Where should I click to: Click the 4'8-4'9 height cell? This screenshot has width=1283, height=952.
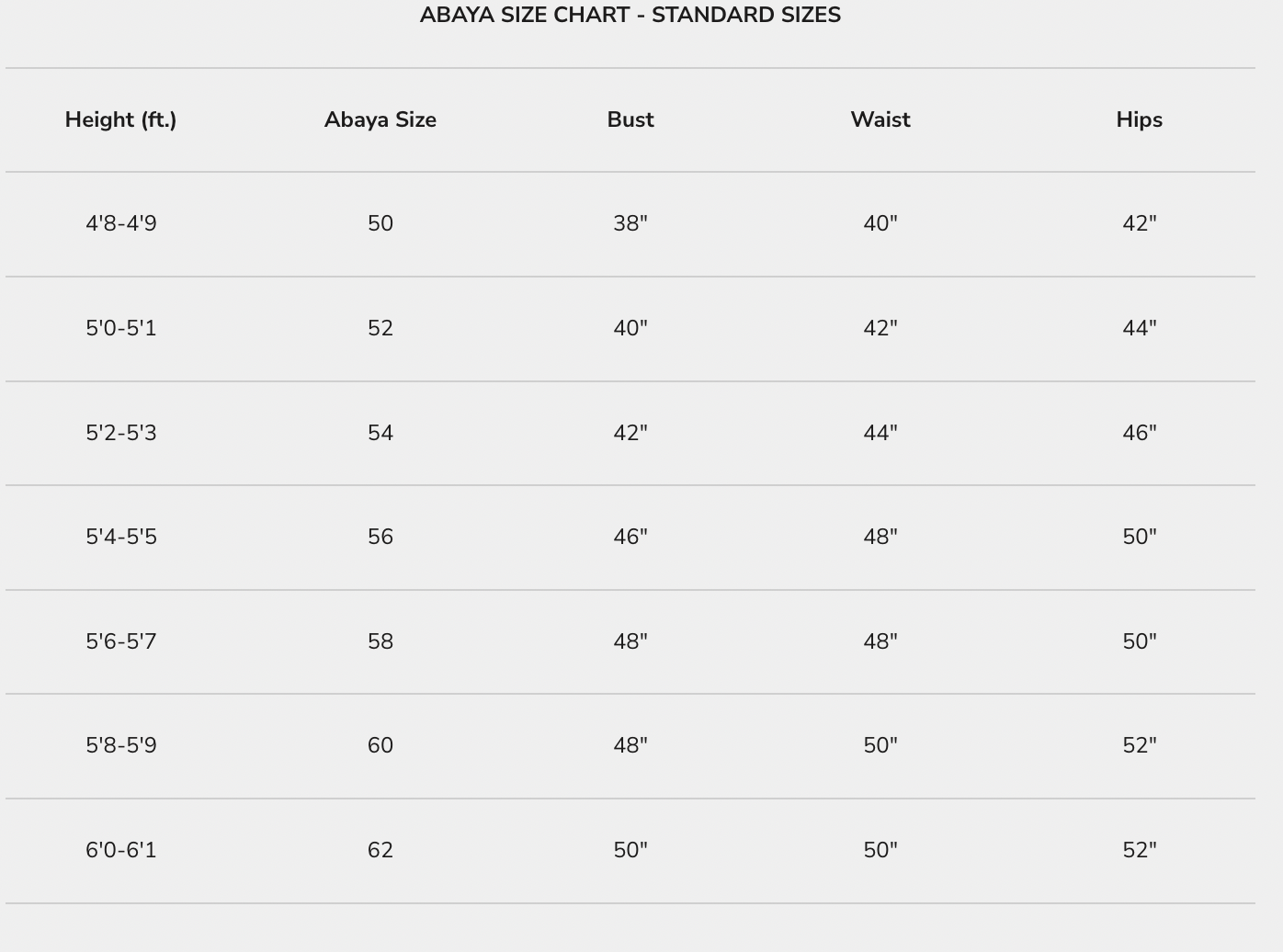(x=120, y=224)
